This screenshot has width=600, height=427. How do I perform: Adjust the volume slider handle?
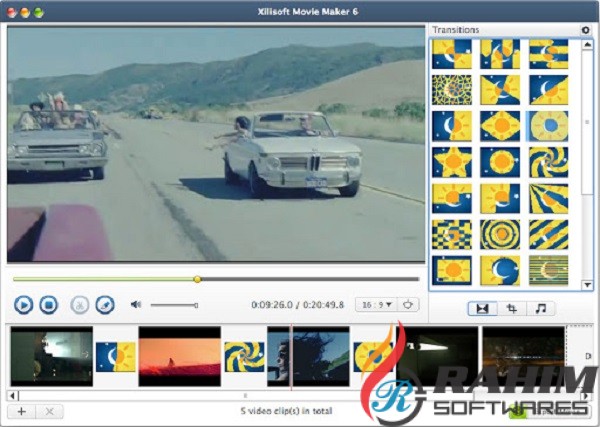[196, 305]
